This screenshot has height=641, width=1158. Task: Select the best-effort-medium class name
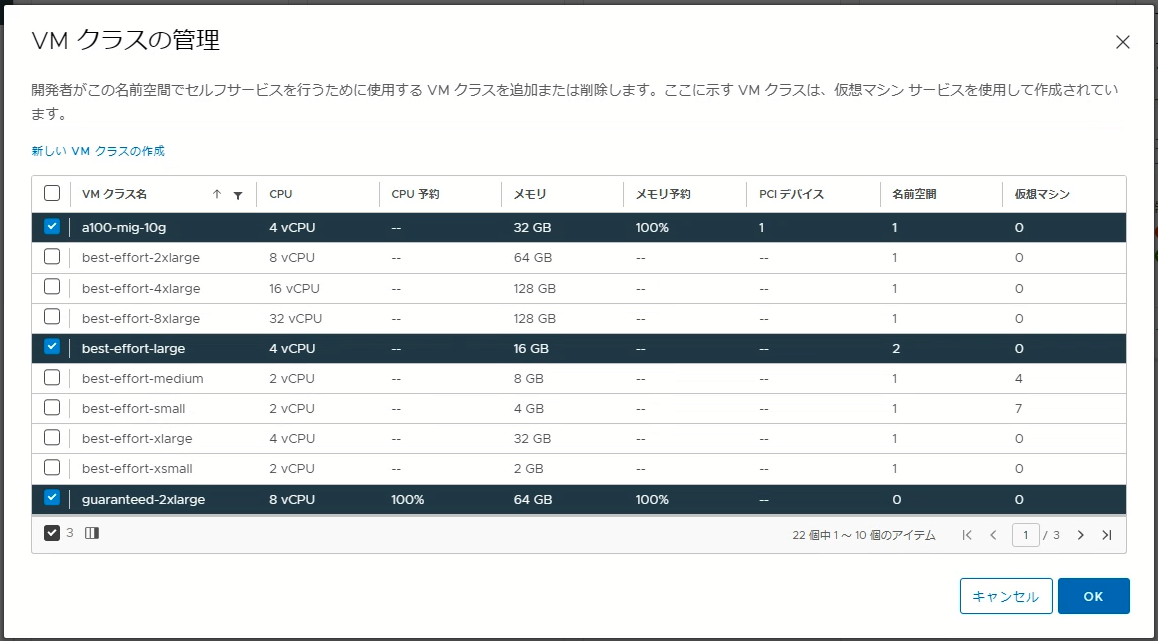pos(143,378)
